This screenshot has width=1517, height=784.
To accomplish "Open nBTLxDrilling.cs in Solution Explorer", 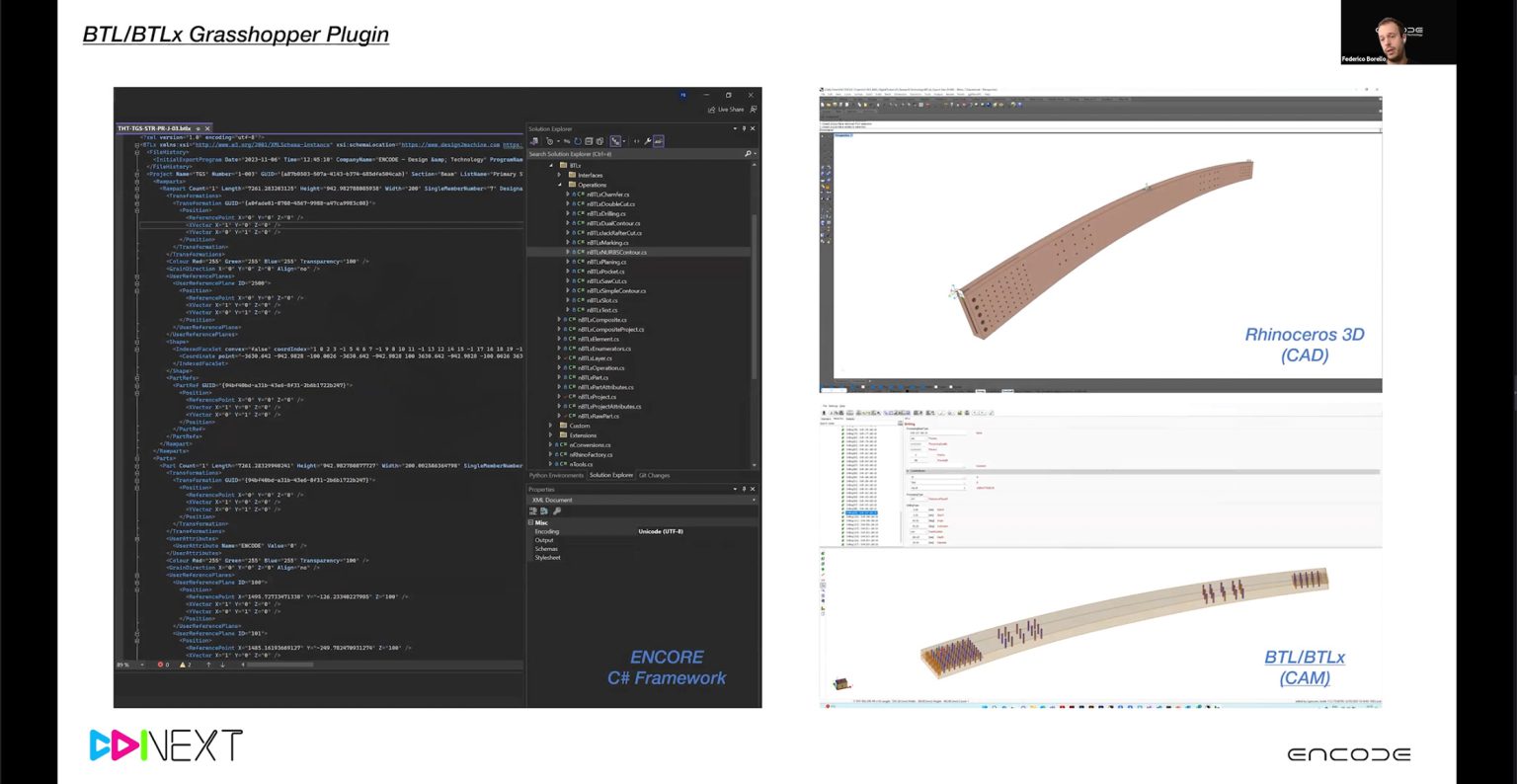I will pyautogui.click(x=606, y=213).
